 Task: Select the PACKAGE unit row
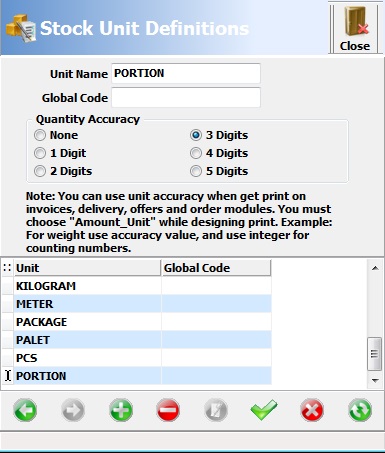click(x=143, y=322)
